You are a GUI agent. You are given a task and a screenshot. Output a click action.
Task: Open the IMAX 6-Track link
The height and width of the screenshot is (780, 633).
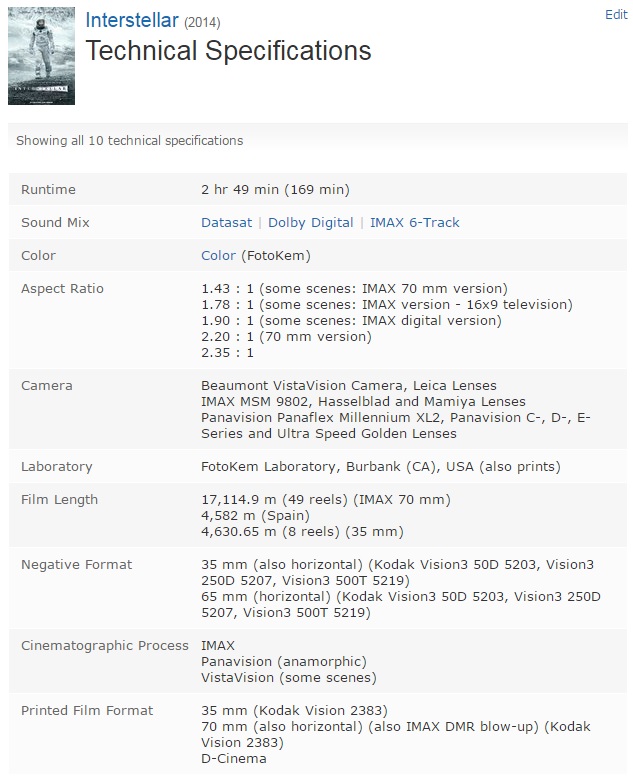tap(415, 222)
